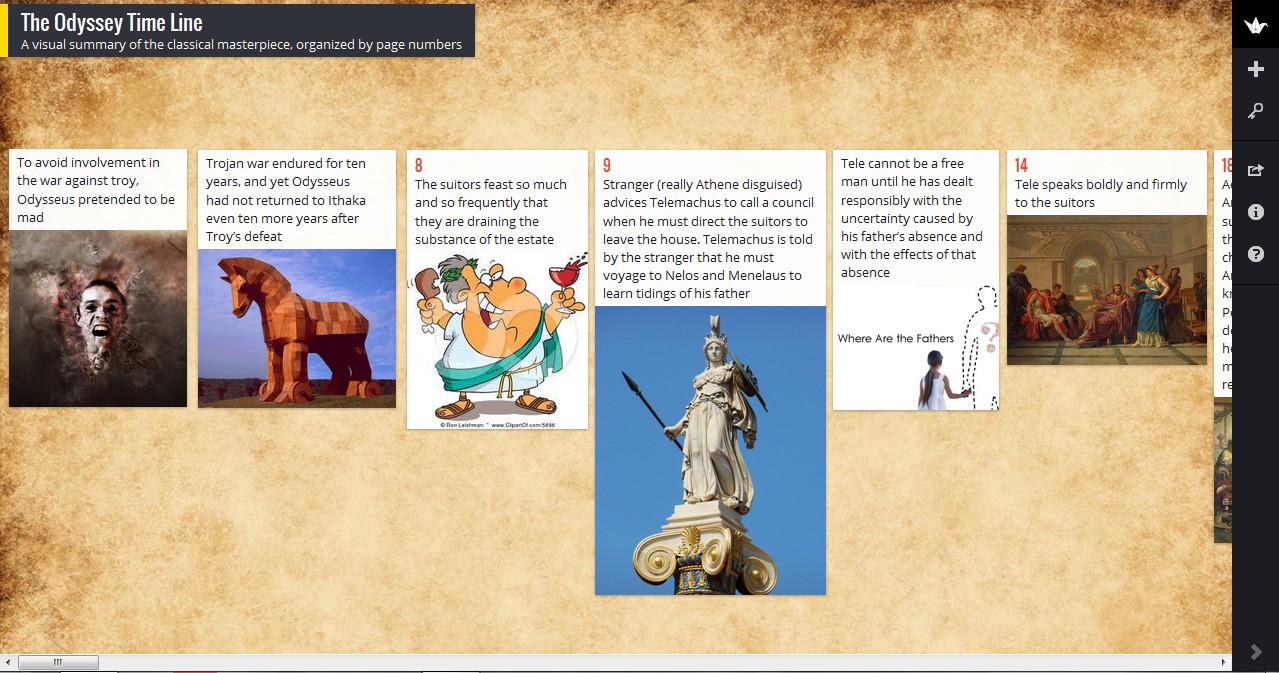Viewport: 1279px width, 673px height.
Task: Open the Where Are the Fathers image
Action: (x=916, y=347)
